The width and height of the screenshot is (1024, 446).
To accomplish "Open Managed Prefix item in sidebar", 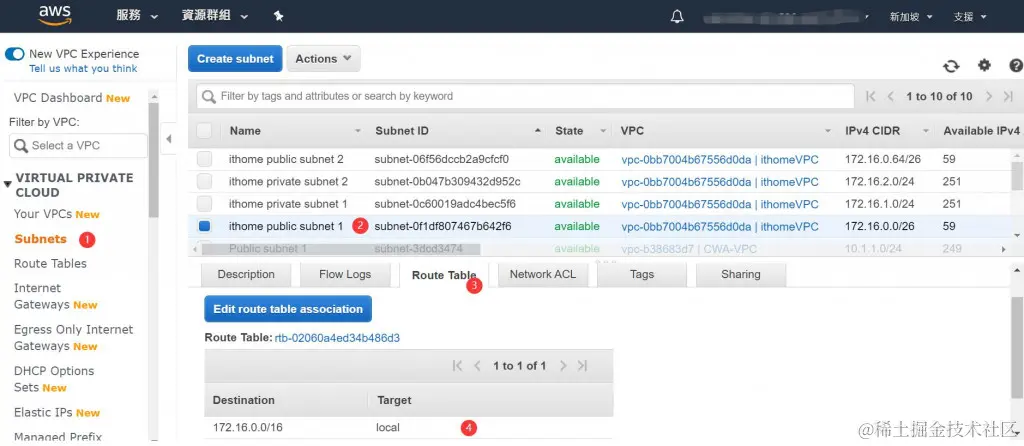I will click(58, 437).
